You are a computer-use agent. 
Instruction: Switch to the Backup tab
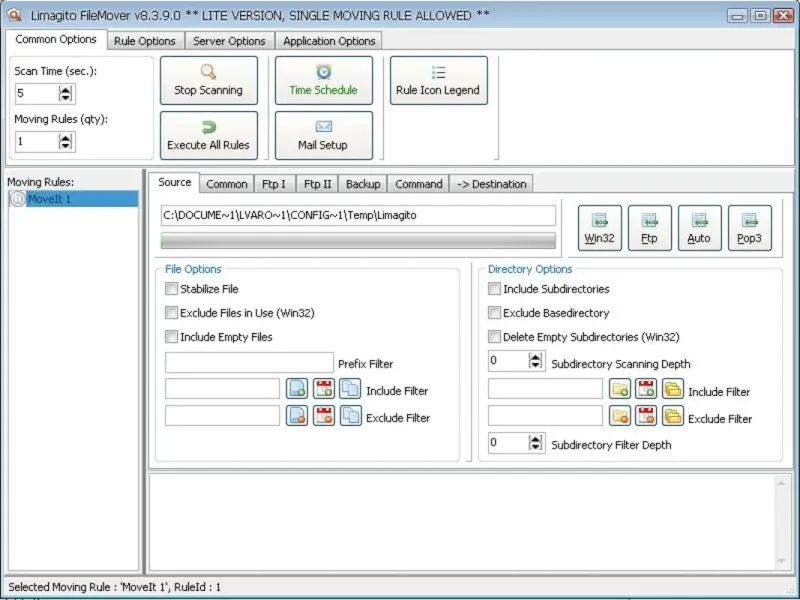pyautogui.click(x=363, y=184)
